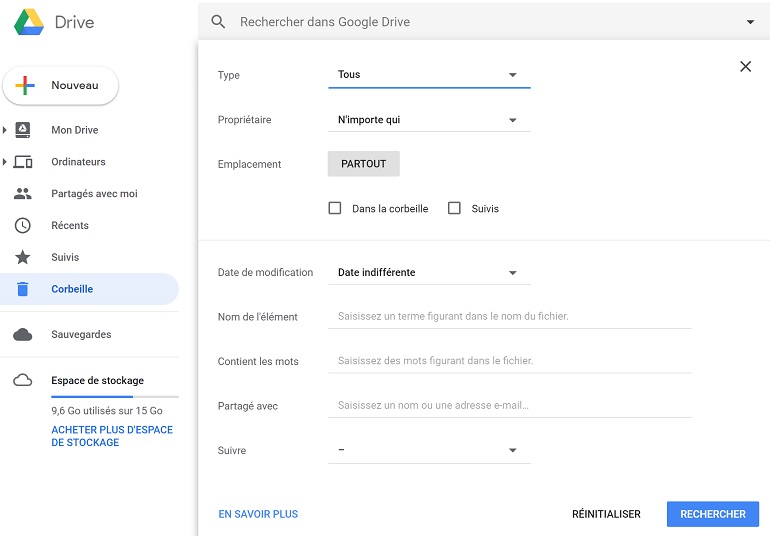Check the Dans la corbeille checkbox
The image size is (770, 536).
[x=335, y=208]
